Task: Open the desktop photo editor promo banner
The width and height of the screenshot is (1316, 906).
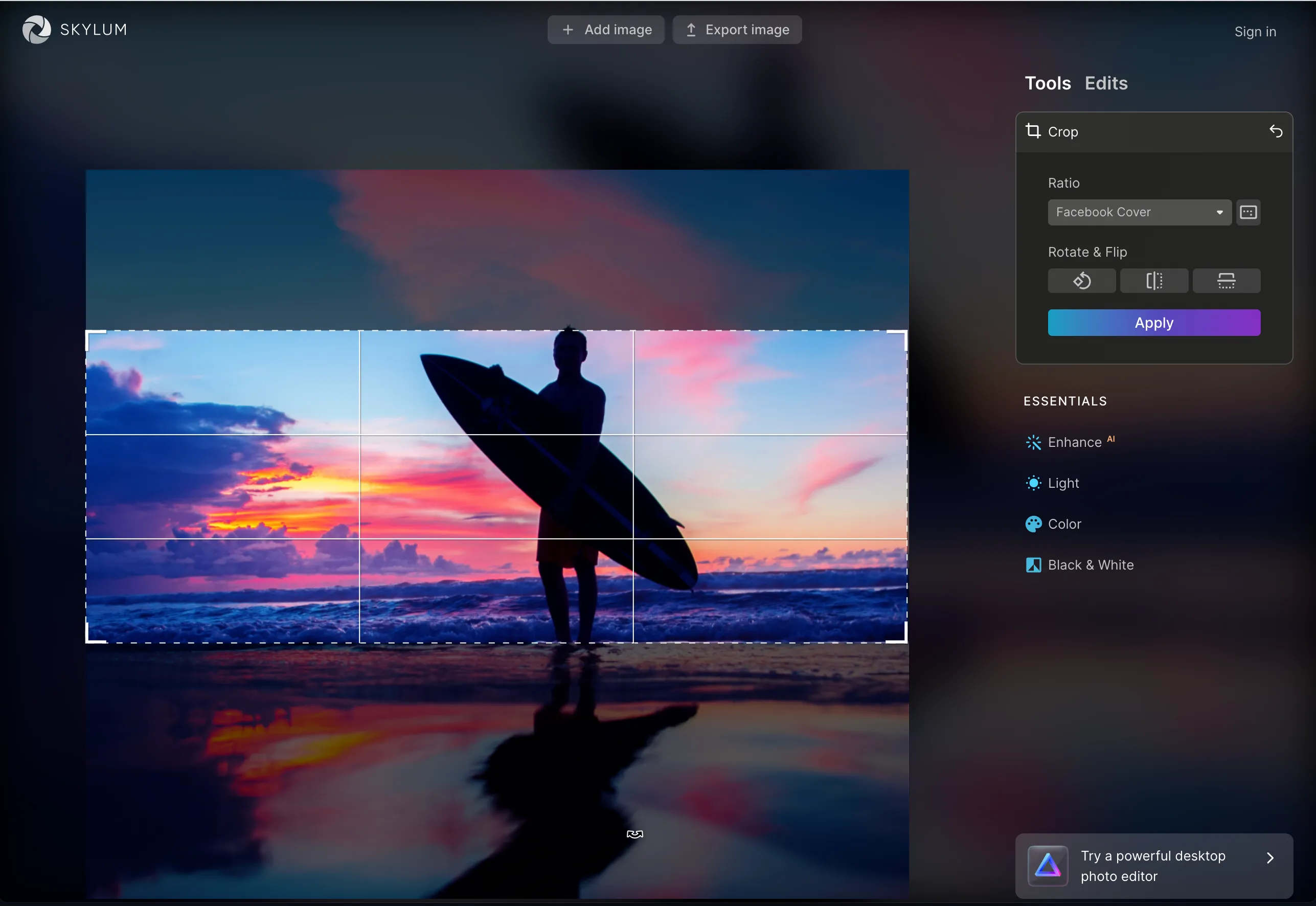Action: (1154, 866)
